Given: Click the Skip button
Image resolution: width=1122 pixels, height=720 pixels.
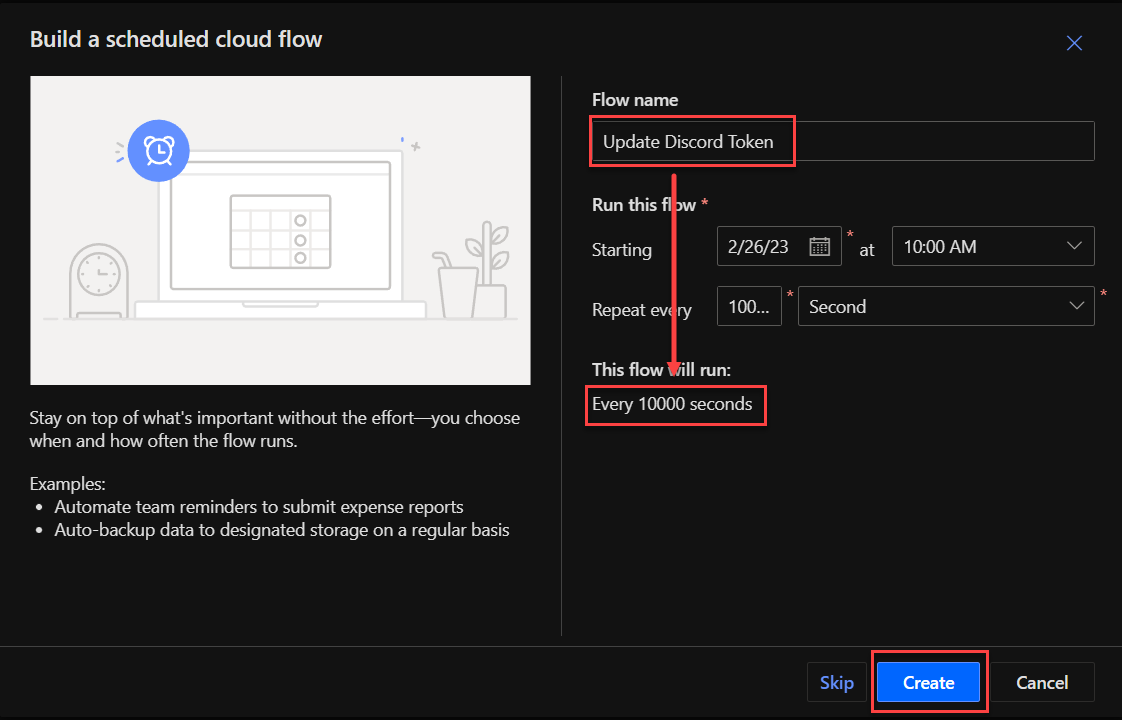Looking at the screenshot, I should coord(836,683).
